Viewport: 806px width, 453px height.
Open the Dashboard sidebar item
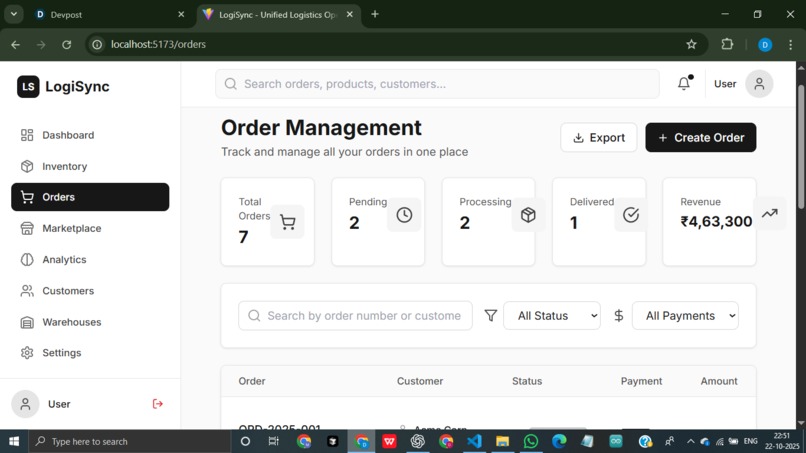click(90, 135)
